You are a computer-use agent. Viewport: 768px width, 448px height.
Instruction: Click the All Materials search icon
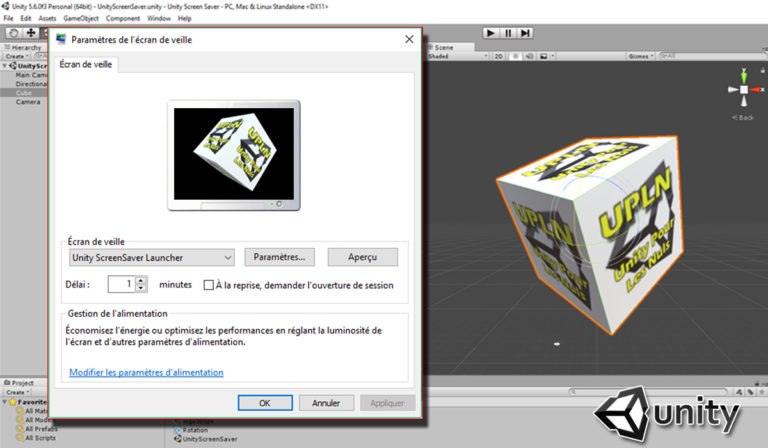tap(20, 411)
